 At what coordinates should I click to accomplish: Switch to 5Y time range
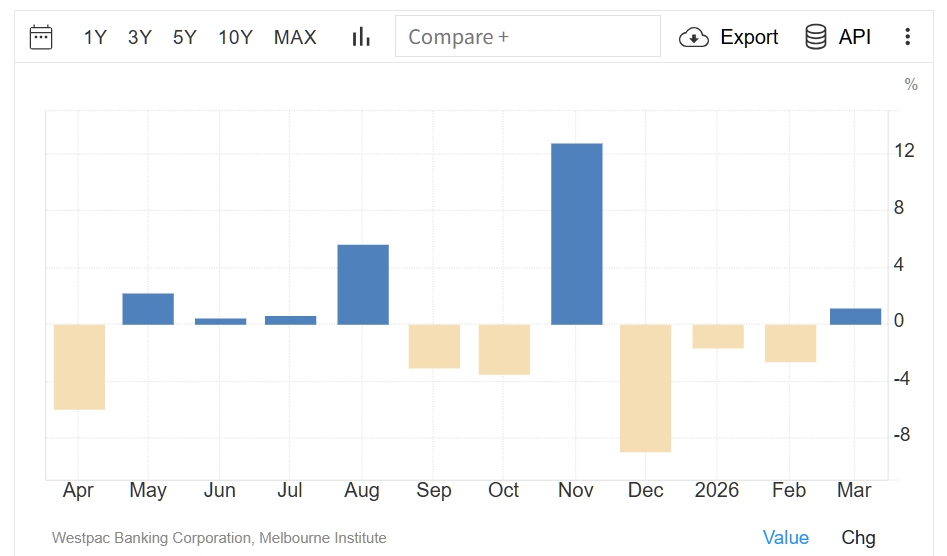point(185,37)
